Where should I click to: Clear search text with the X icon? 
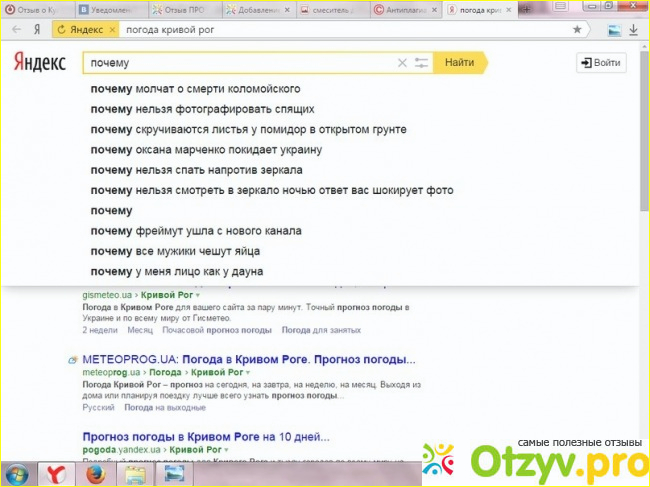coord(402,63)
